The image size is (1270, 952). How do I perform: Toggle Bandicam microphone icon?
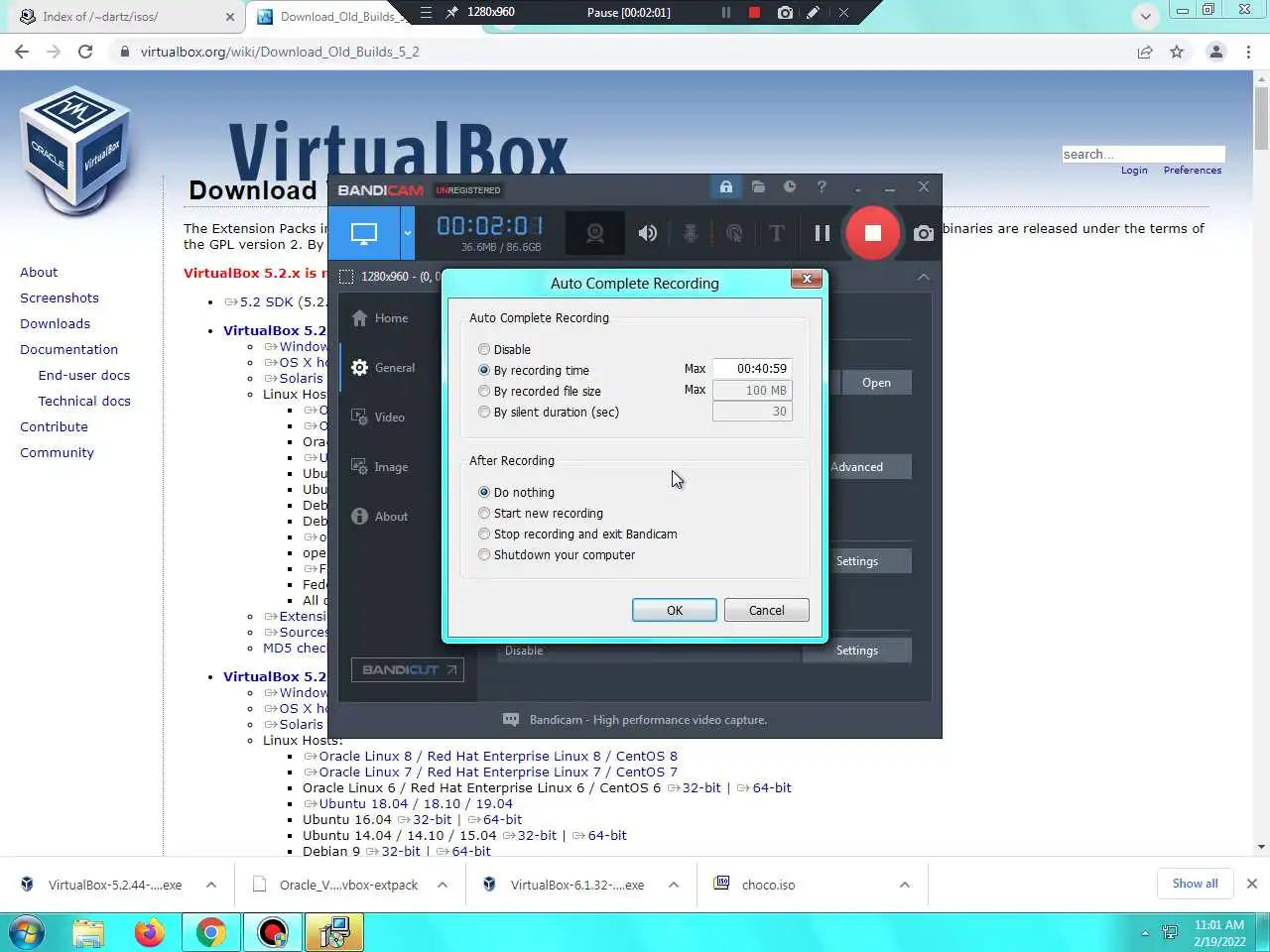tap(691, 233)
